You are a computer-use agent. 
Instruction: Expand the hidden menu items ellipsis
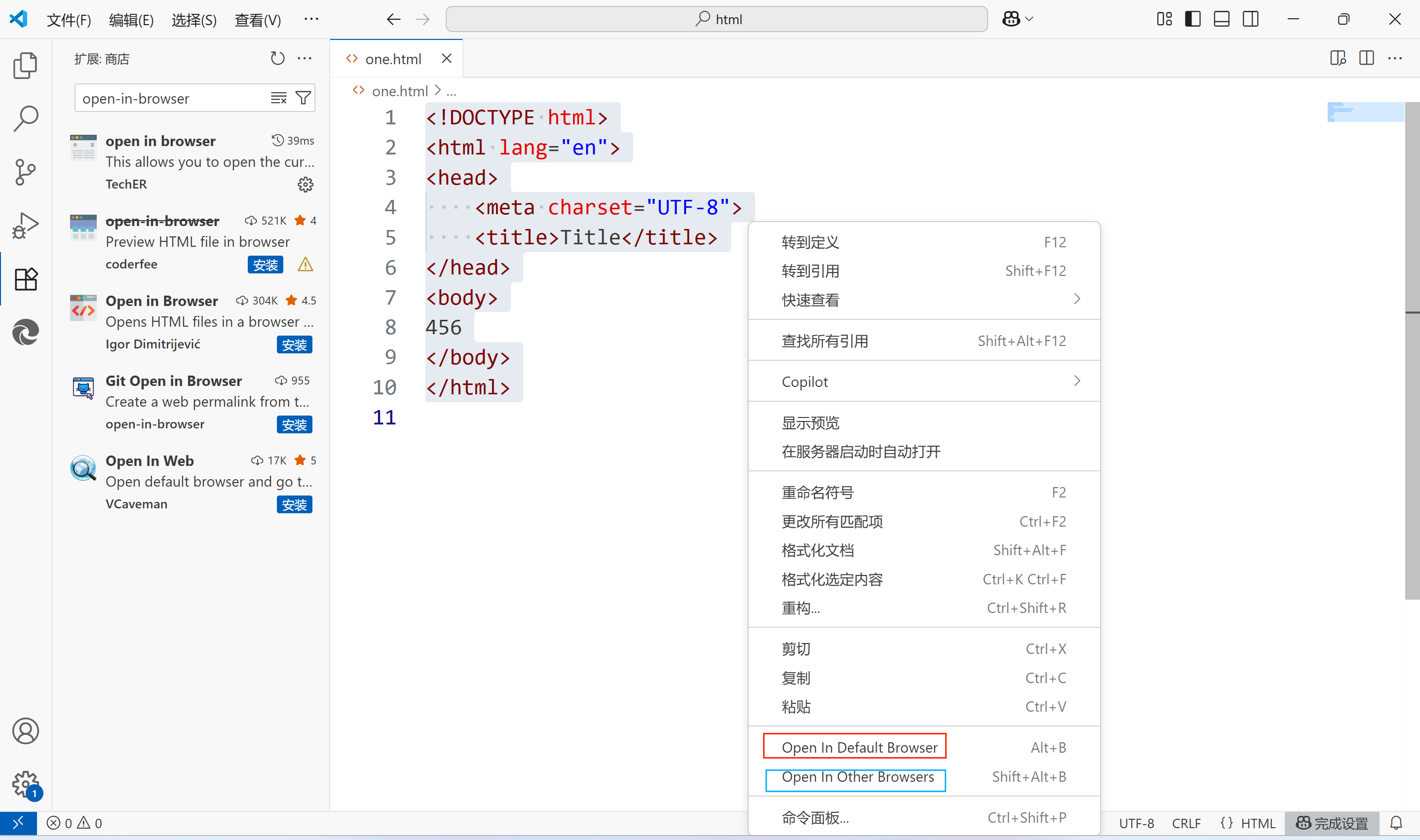coord(311,19)
